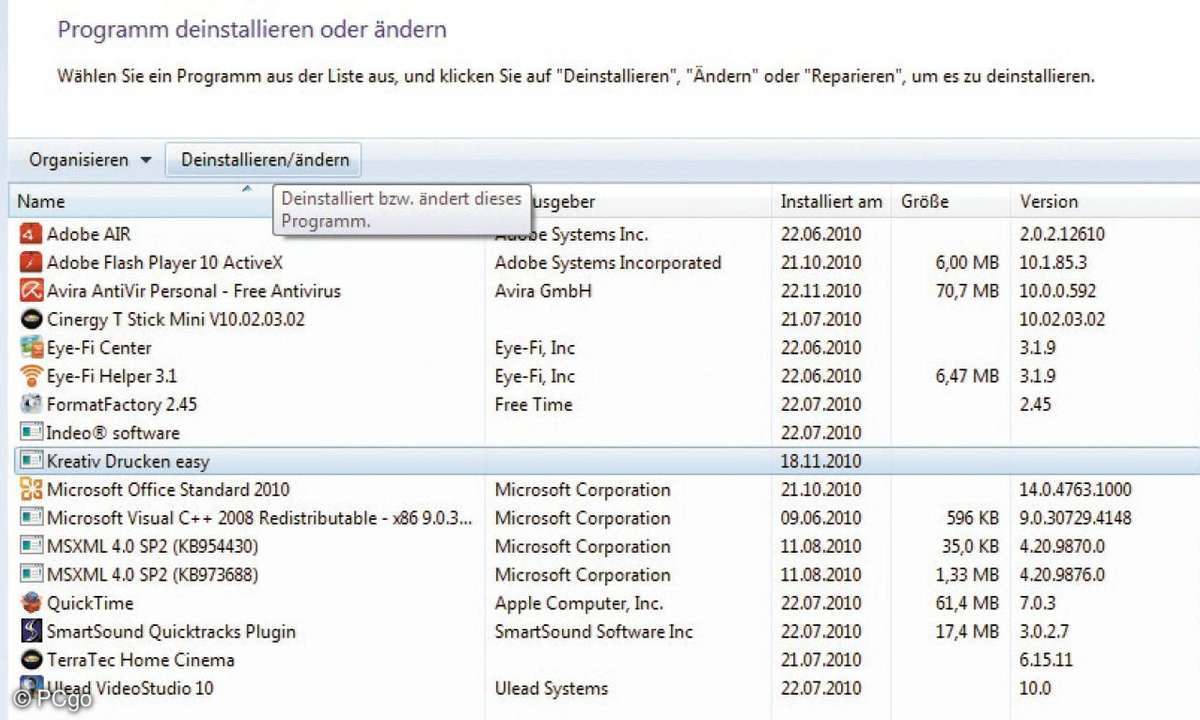The height and width of the screenshot is (720, 1200).
Task: Click the MSXML 4.0 SP2 (KB954430) icon
Action: 30,546
